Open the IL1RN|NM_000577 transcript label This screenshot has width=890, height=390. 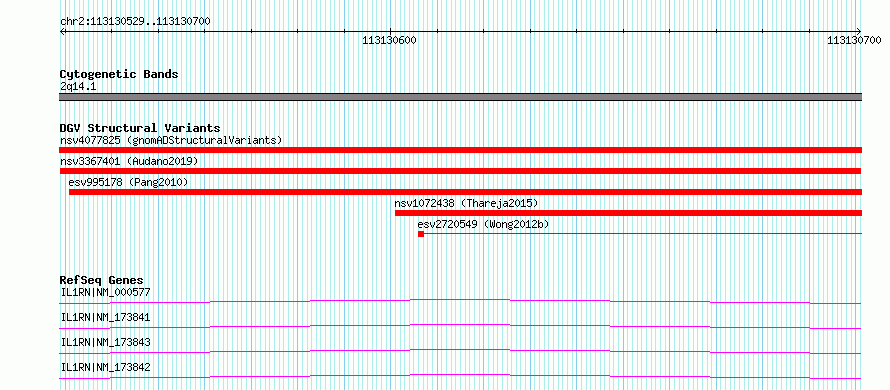click(x=106, y=292)
